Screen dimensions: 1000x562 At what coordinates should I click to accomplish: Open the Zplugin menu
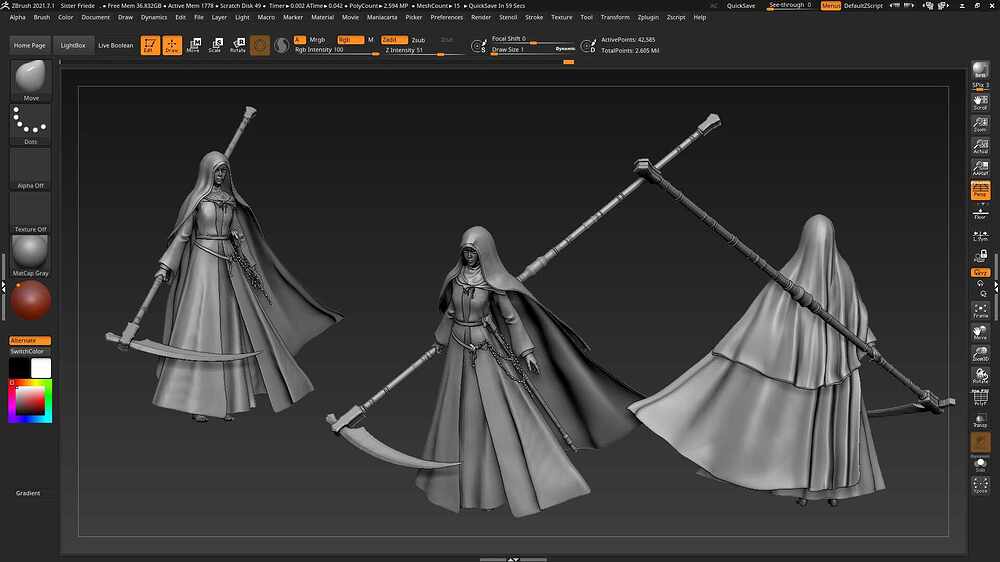pyautogui.click(x=648, y=17)
